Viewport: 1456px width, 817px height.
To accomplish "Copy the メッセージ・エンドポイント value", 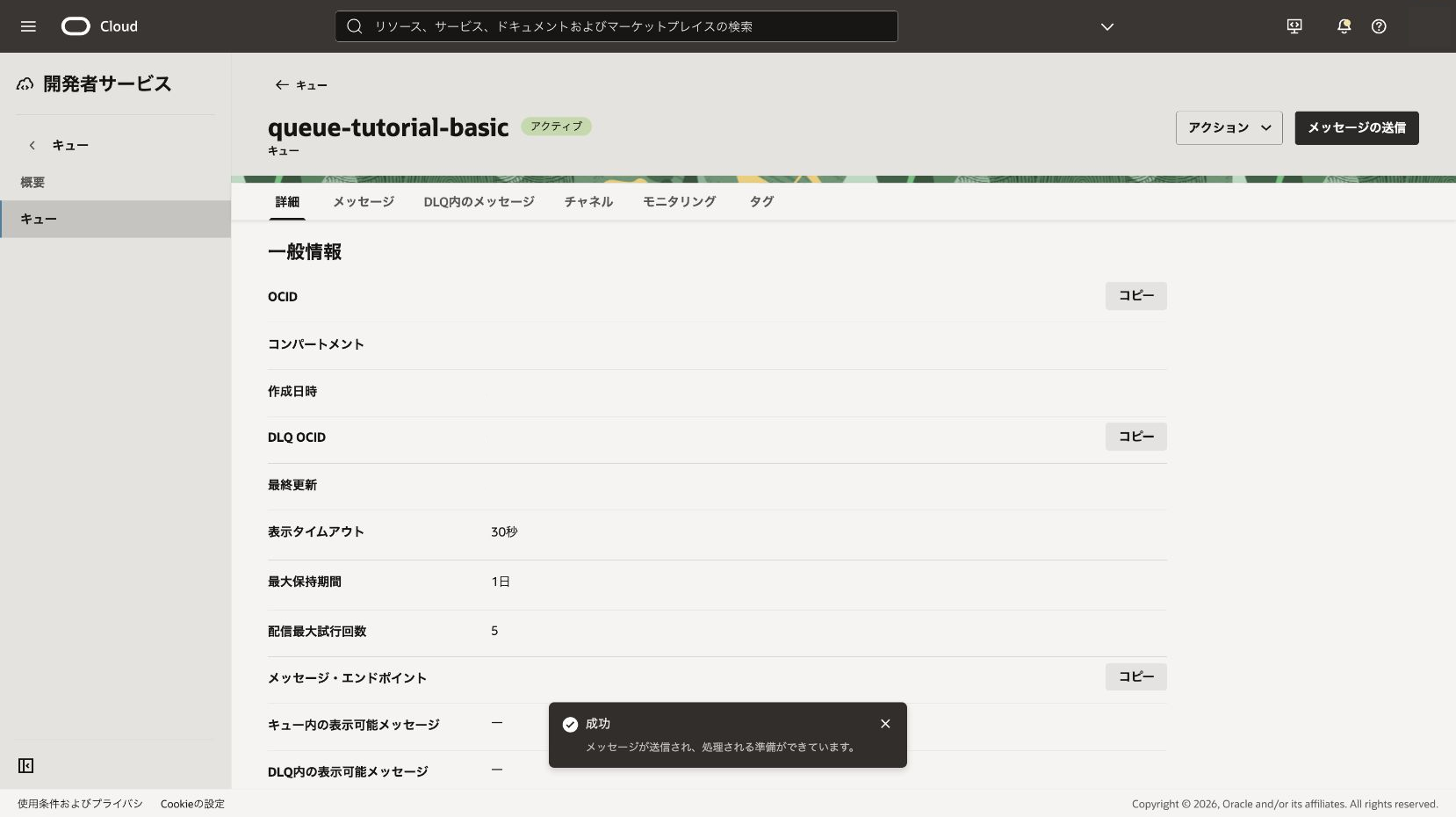I will [x=1136, y=676].
